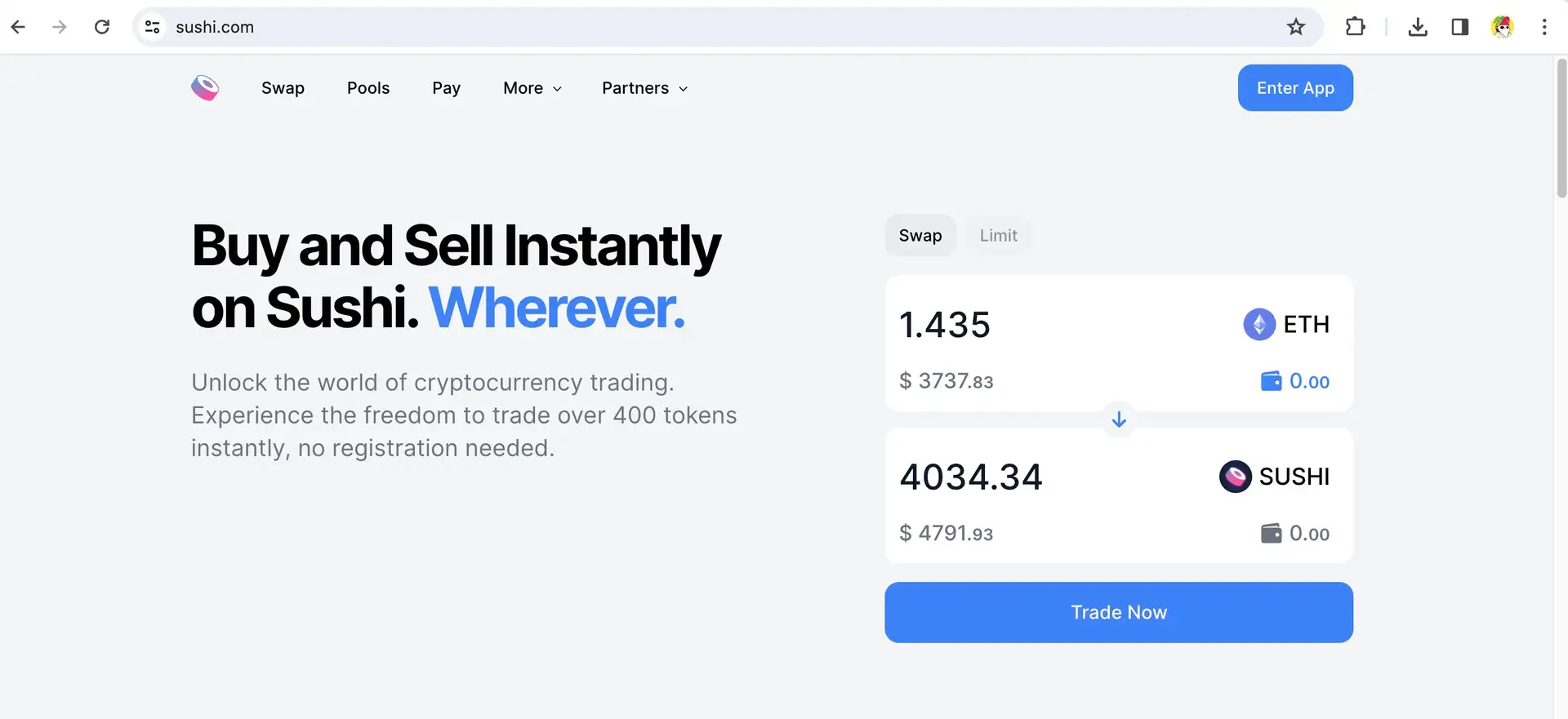Click the ETH wallet balance icon
Viewport: 1568px width, 719px height.
(1271, 381)
